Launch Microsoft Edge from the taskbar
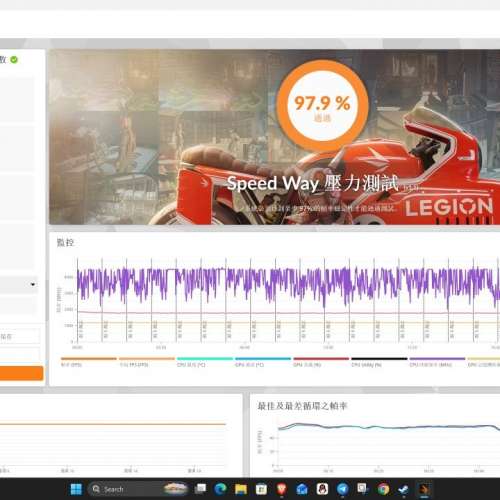 [220, 489]
